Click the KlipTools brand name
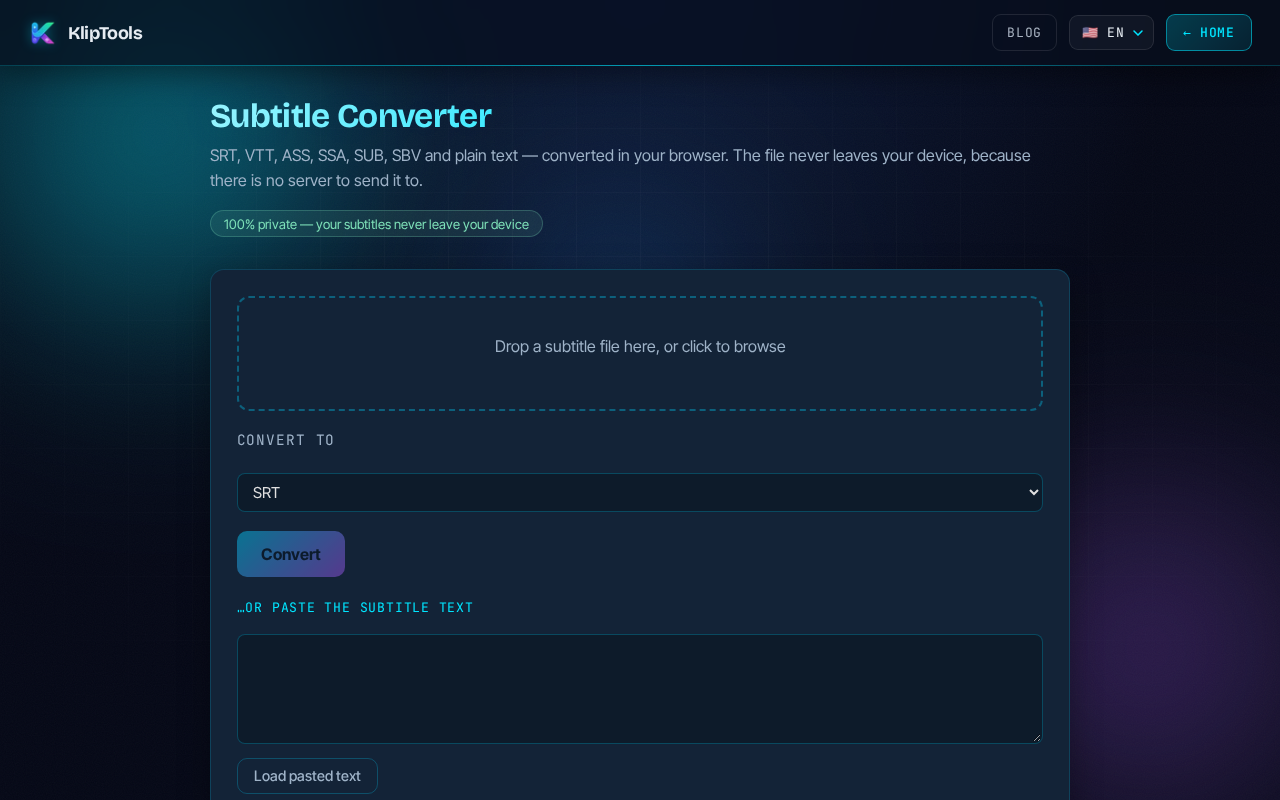Image resolution: width=1280 pixels, height=800 pixels. (x=105, y=33)
